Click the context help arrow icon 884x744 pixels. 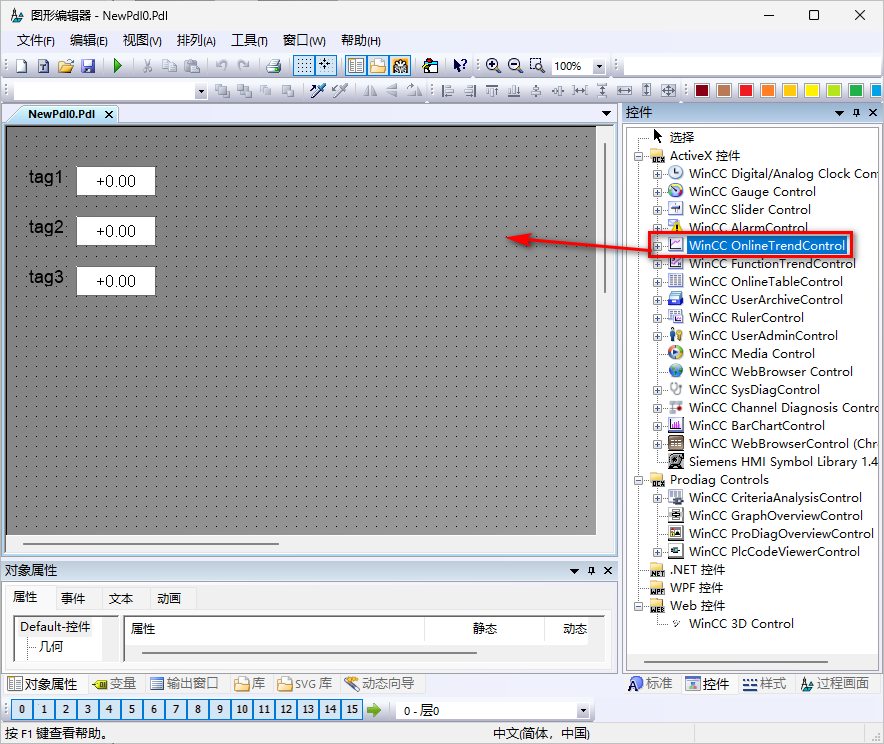[x=460, y=66]
